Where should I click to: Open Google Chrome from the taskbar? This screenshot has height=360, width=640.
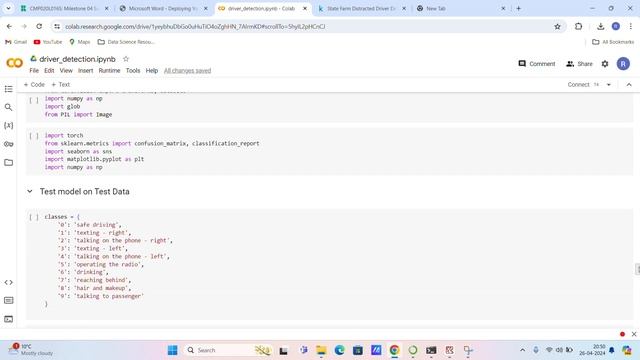pyautogui.click(x=394, y=350)
